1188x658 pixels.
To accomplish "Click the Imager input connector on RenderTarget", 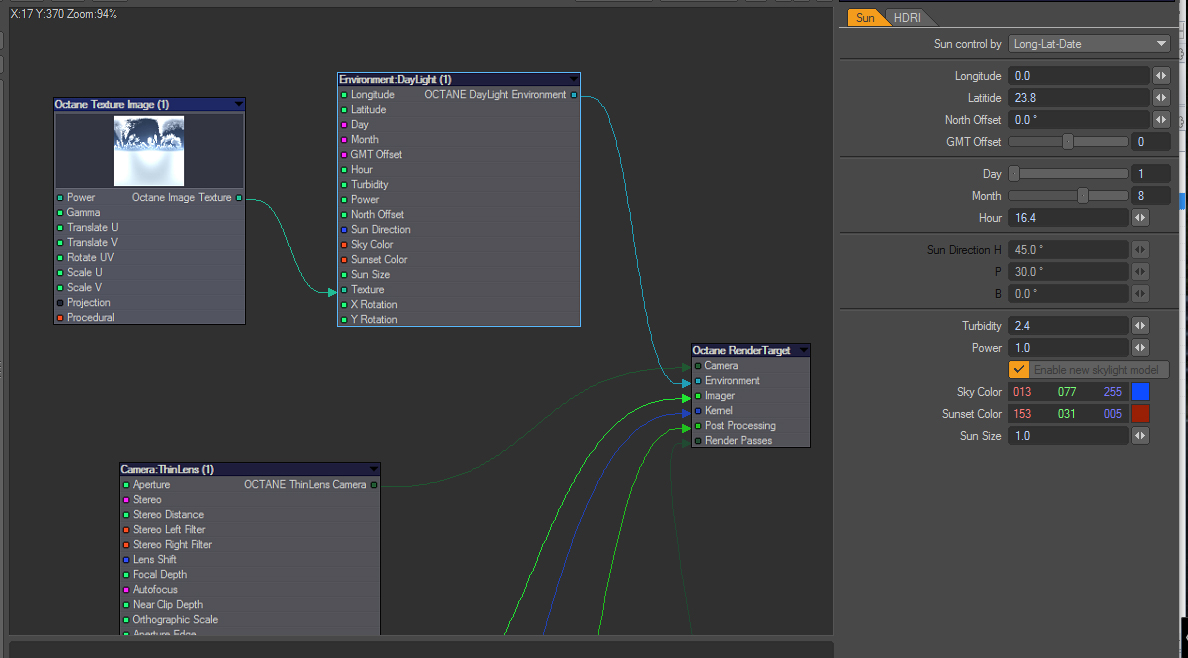I will (698, 396).
